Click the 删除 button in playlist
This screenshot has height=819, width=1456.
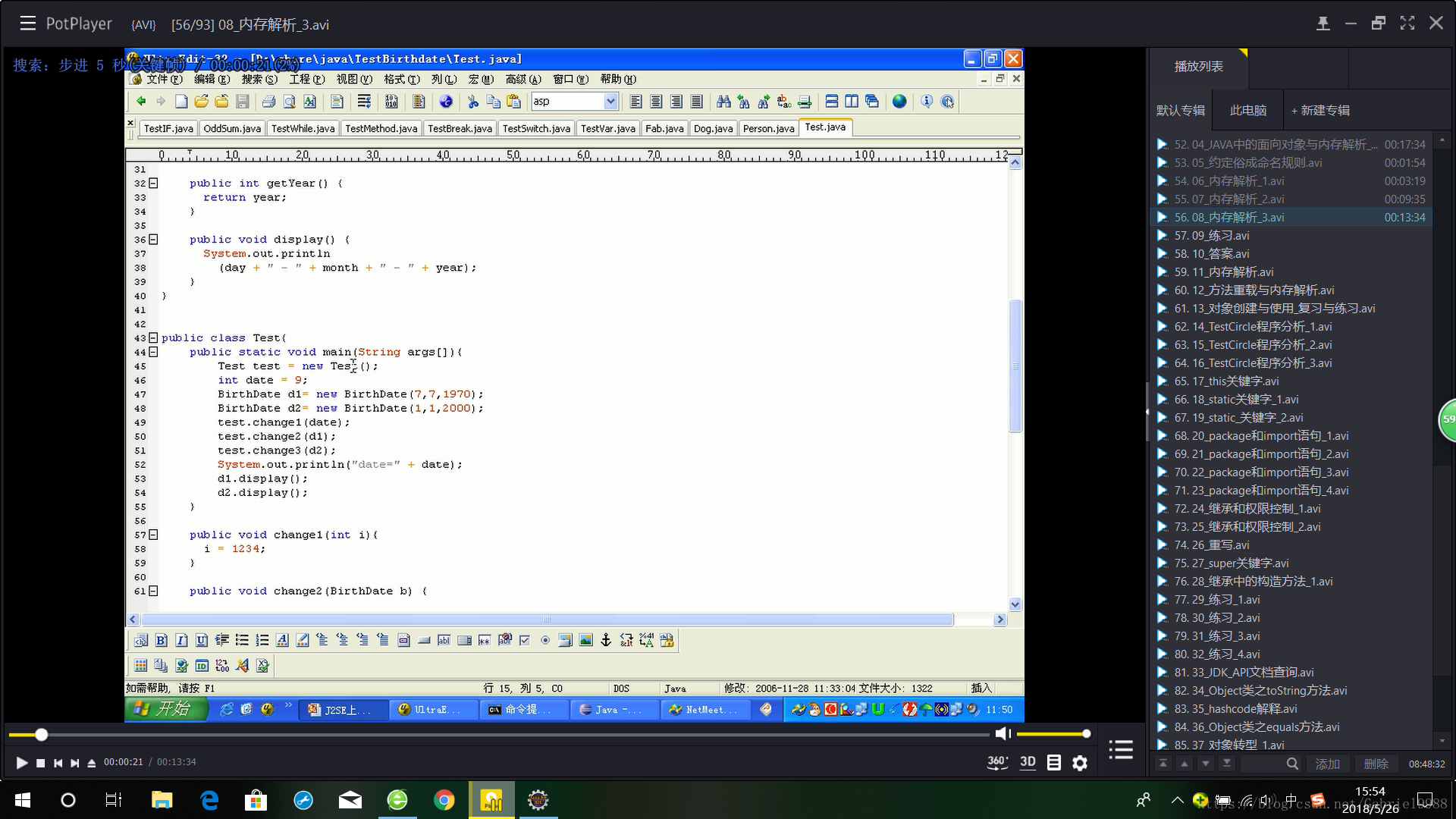pos(1376,764)
